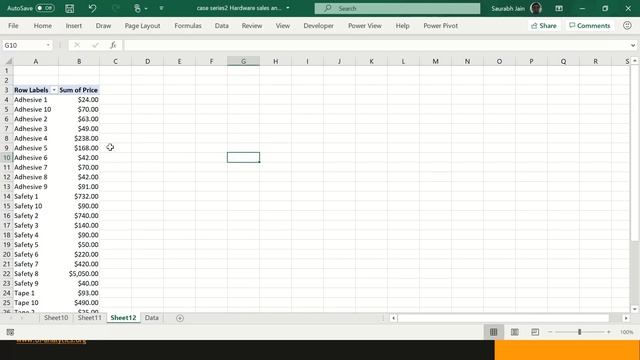Open the View tab

tap(282, 26)
